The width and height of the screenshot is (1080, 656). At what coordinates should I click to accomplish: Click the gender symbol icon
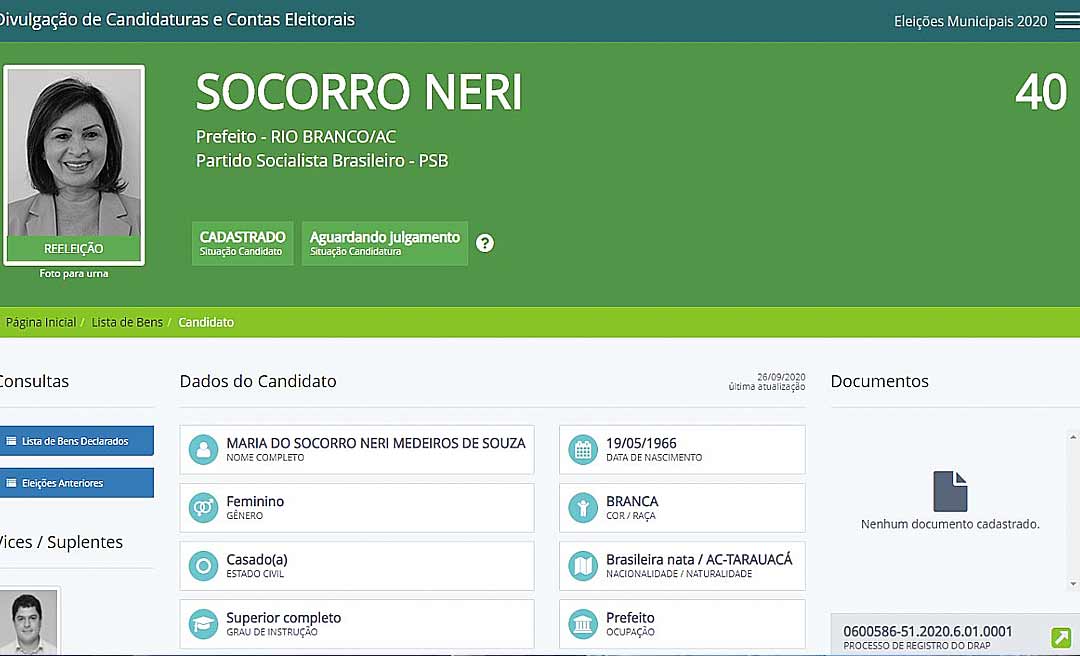coord(204,508)
